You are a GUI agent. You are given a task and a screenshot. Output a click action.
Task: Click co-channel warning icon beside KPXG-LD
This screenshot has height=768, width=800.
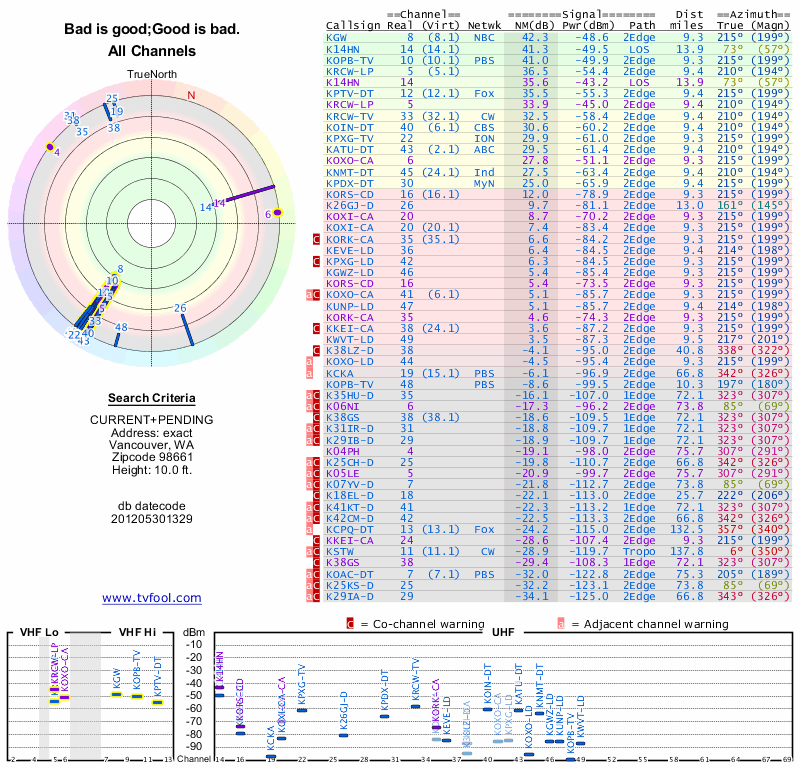[315, 261]
